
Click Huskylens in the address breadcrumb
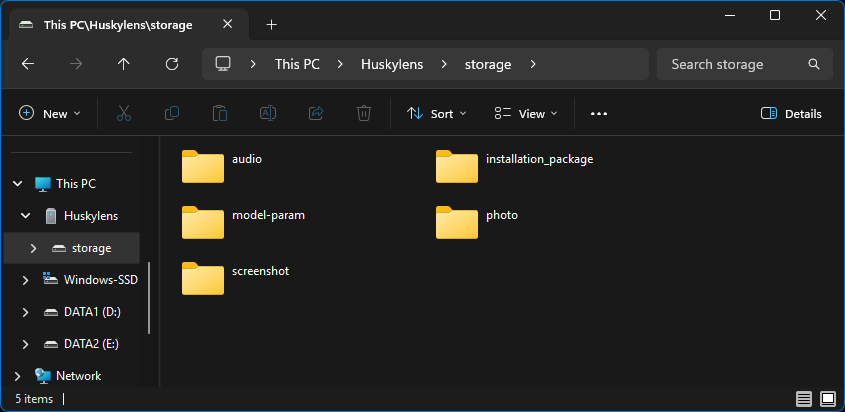pos(391,64)
